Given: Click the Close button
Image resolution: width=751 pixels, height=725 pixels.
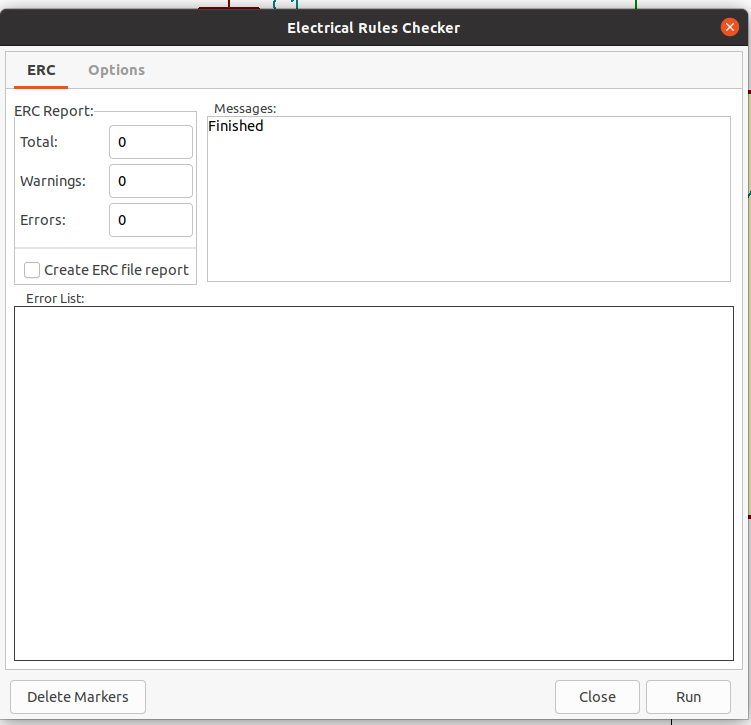Looking at the screenshot, I should click(597, 697).
